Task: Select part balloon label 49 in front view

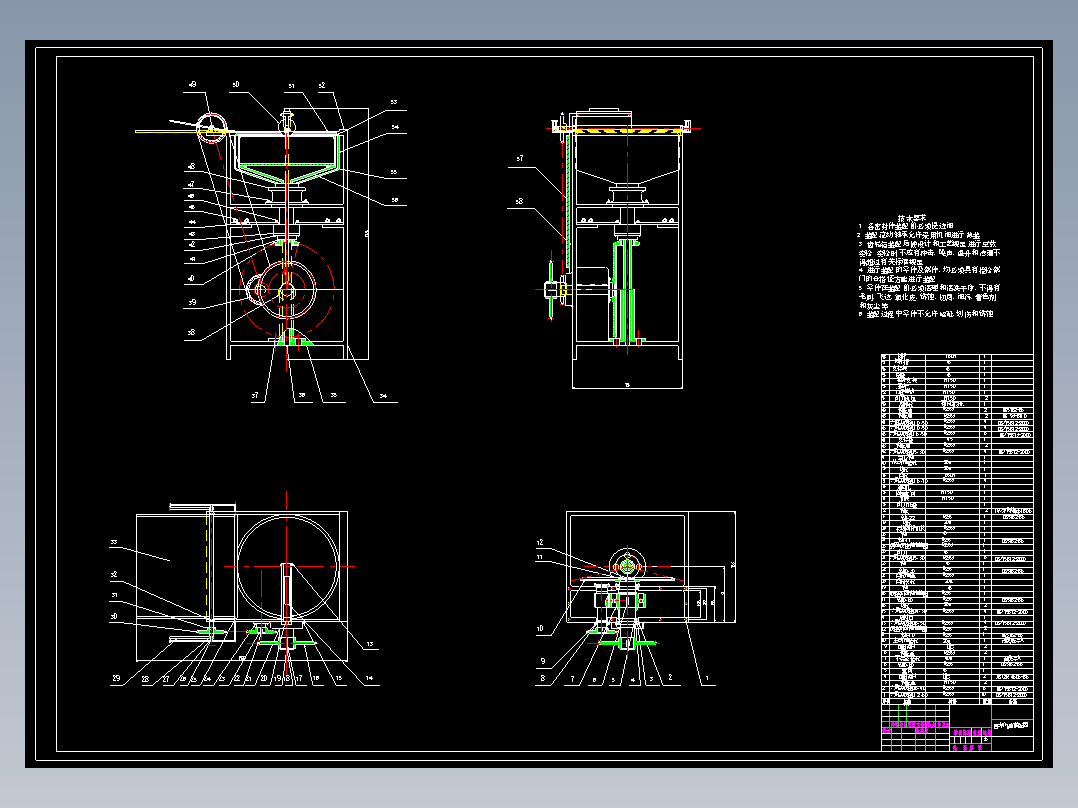Action: (192, 85)
